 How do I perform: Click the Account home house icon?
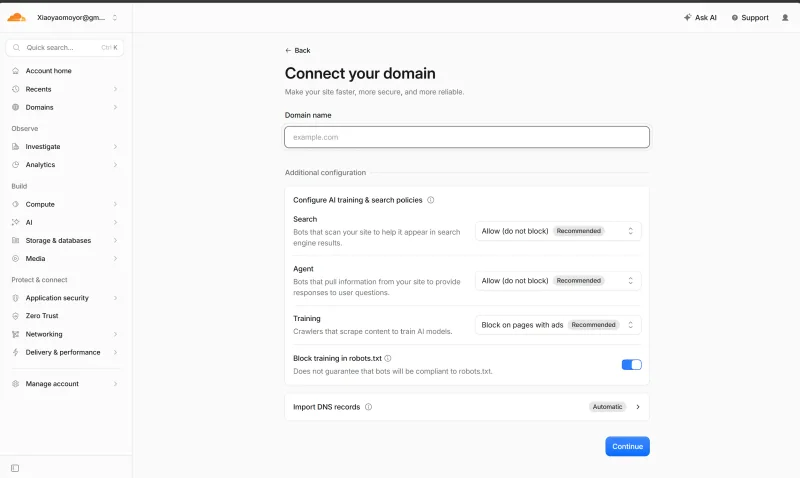click(15, 71)
